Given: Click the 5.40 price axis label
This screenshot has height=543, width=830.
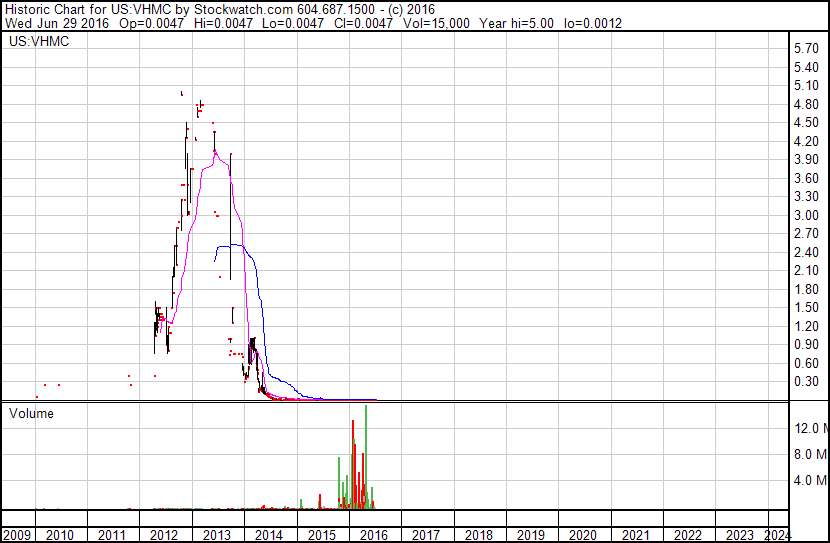Looking at the screenshot, I should [806, 67].
